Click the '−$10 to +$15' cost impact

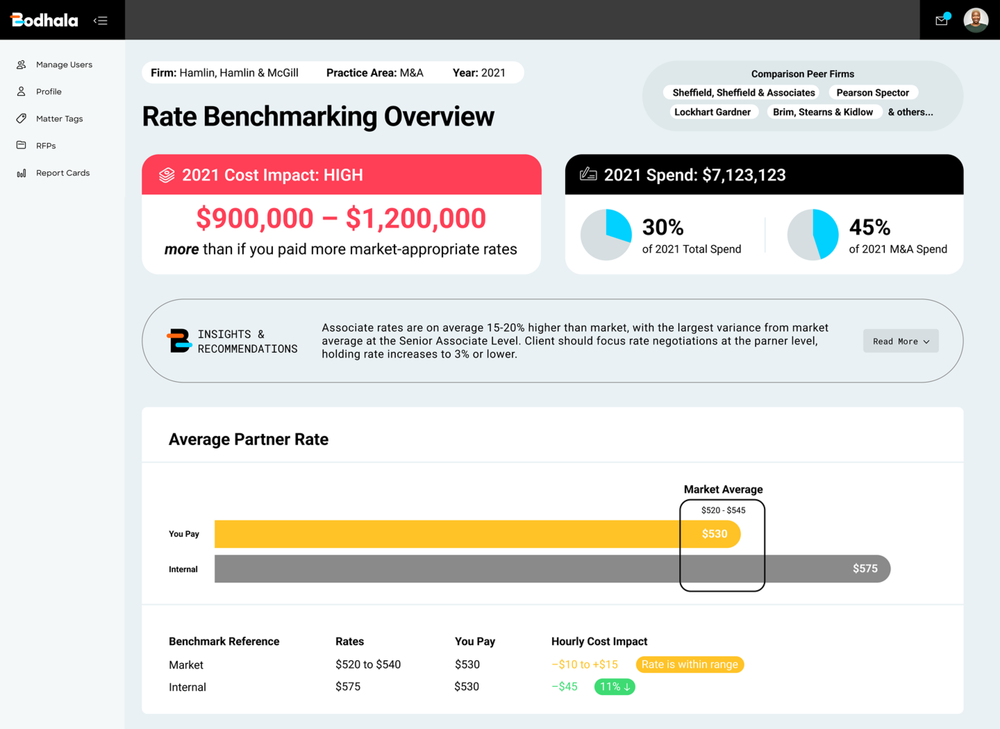click(584, 665)
